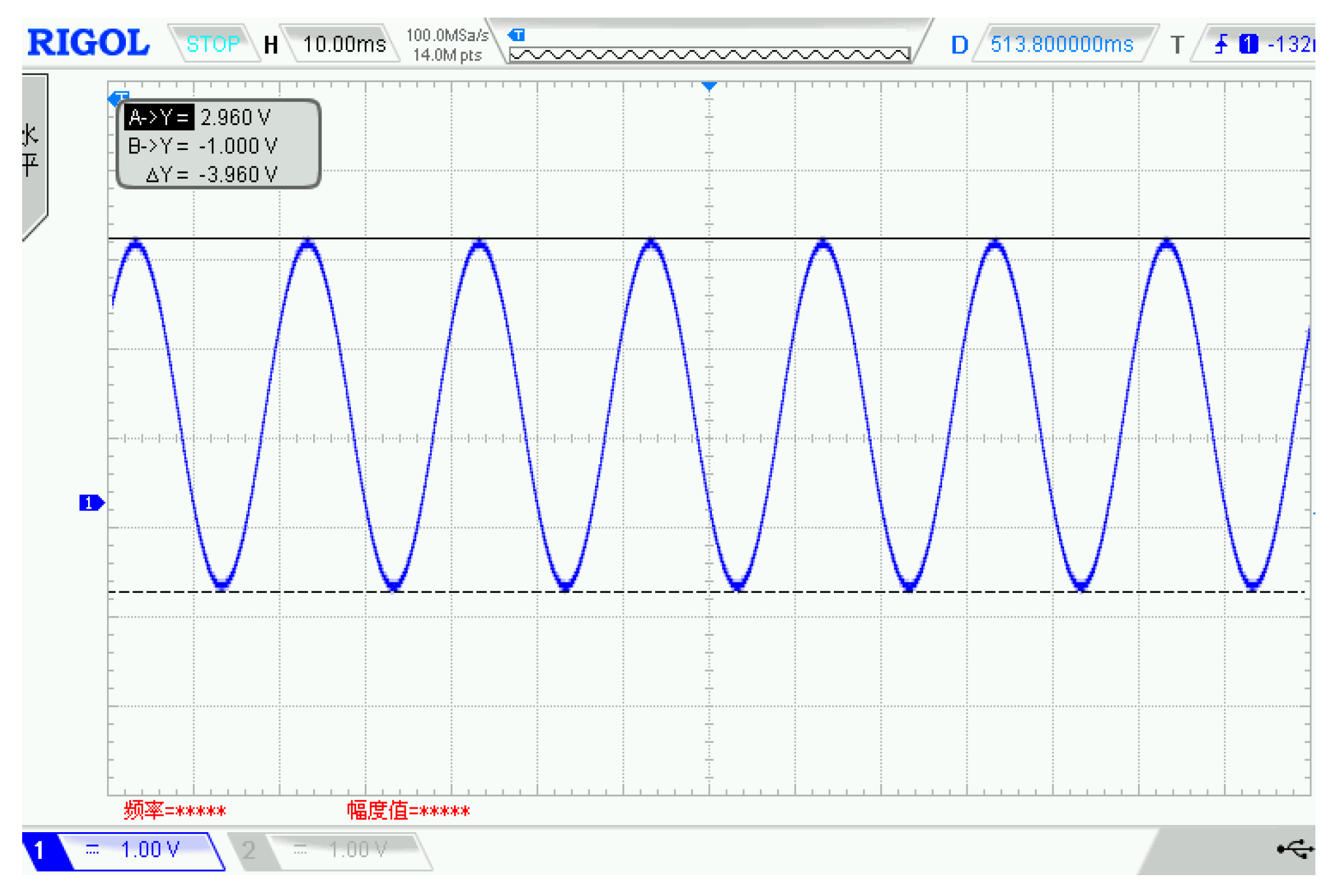Click the RIGOL logo
The width and height of the screenshot is (1333, 896).
pos(88,43)
